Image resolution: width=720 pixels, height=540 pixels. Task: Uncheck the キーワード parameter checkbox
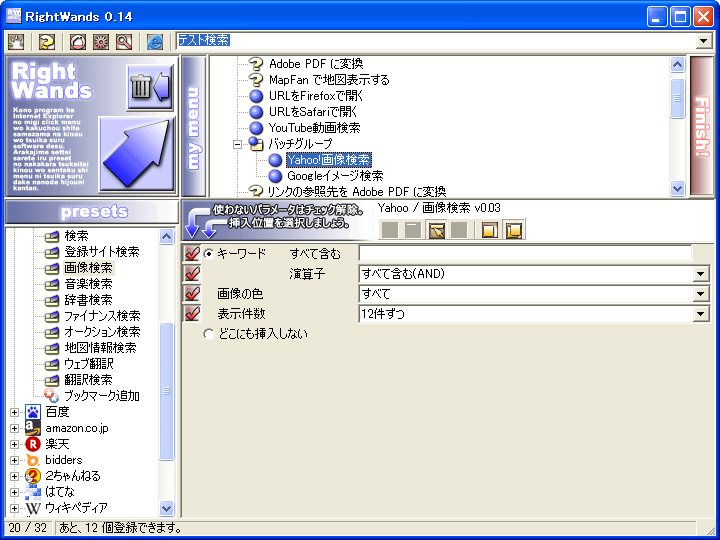pos(192,253)
